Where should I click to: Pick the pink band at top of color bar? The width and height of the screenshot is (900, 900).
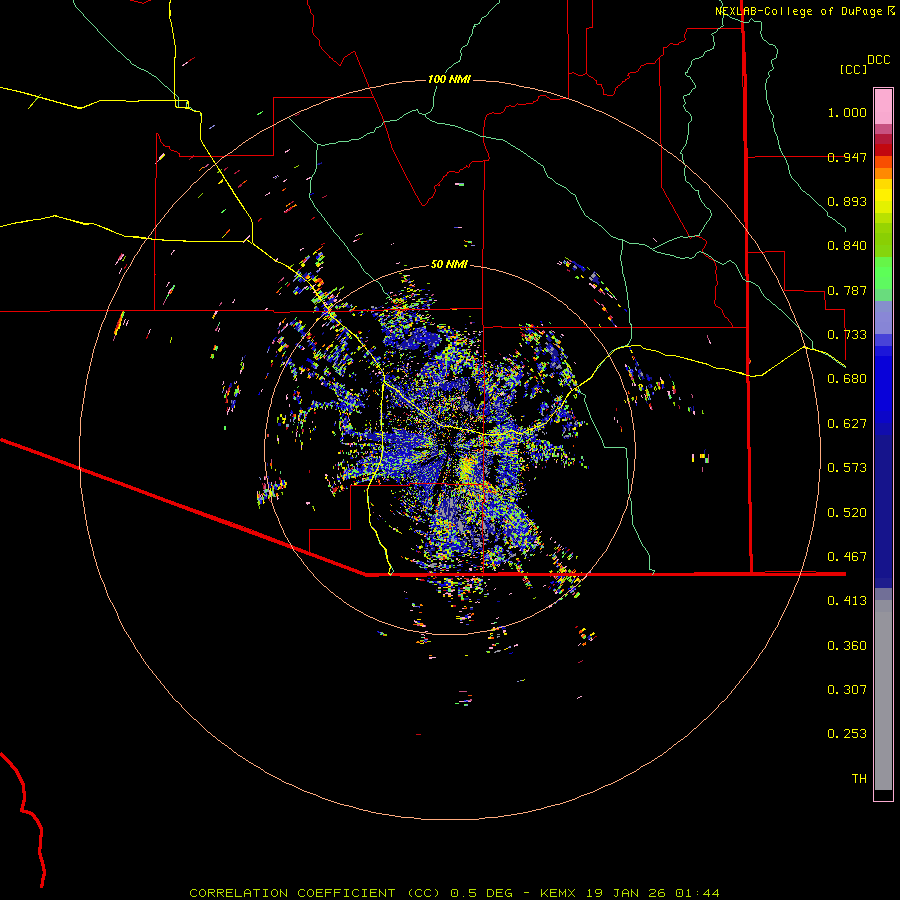point(883,107)
